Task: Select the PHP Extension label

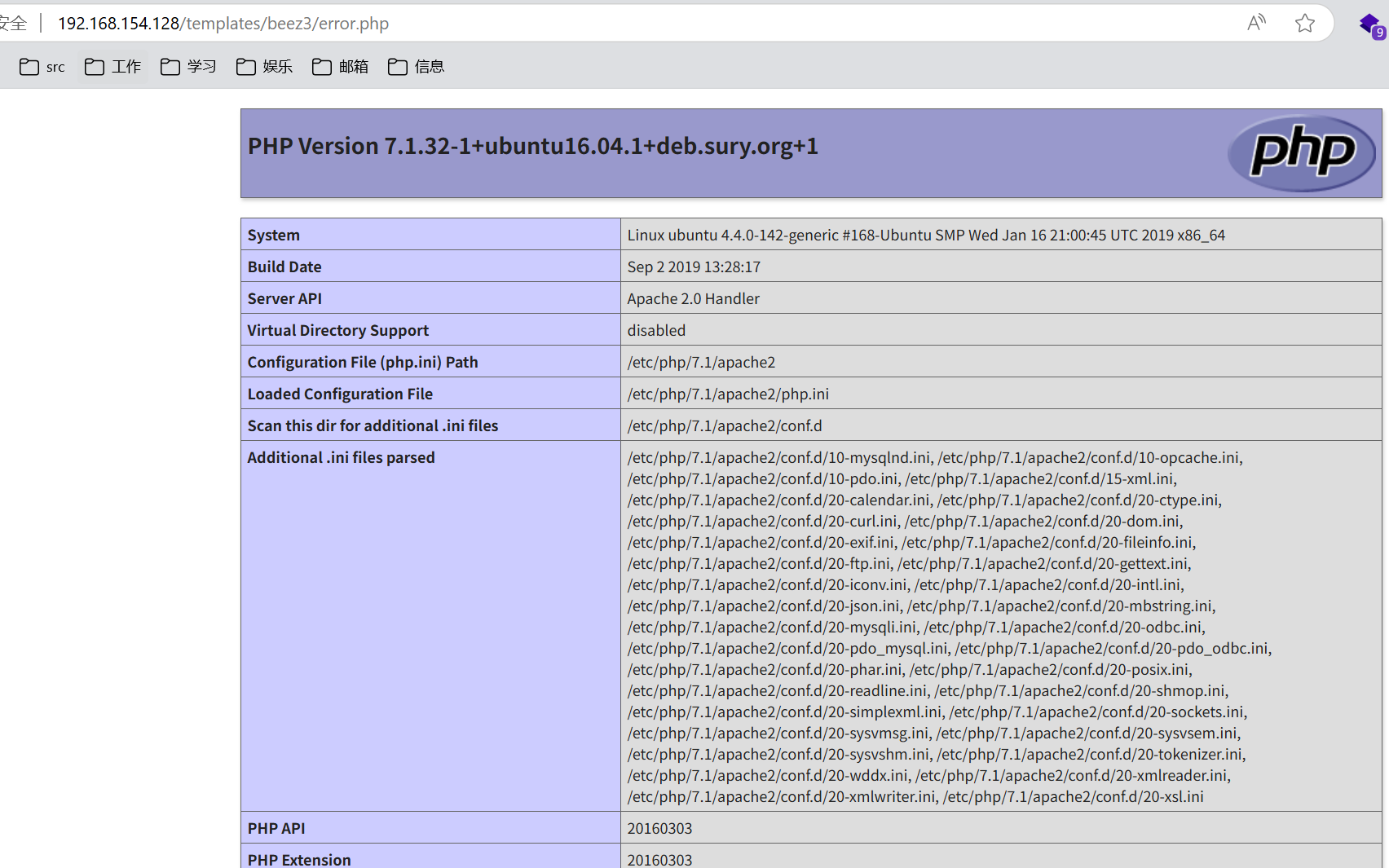Action: click(x=299, y=859)
